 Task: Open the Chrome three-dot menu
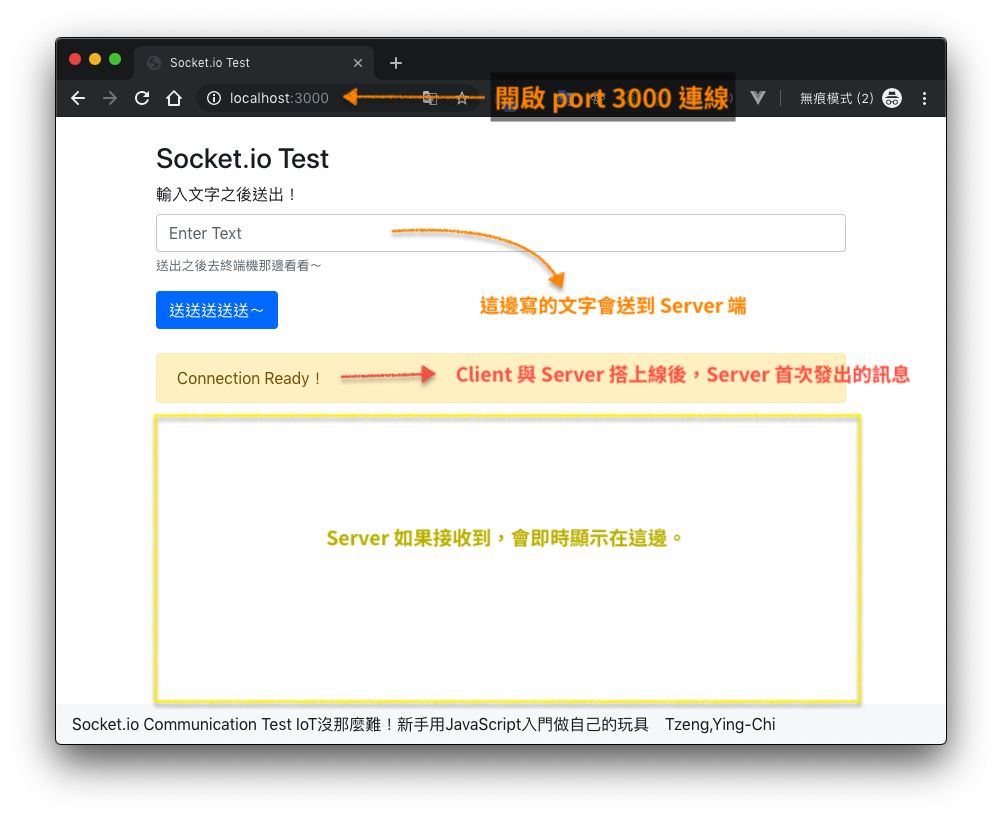pos(924,98)
